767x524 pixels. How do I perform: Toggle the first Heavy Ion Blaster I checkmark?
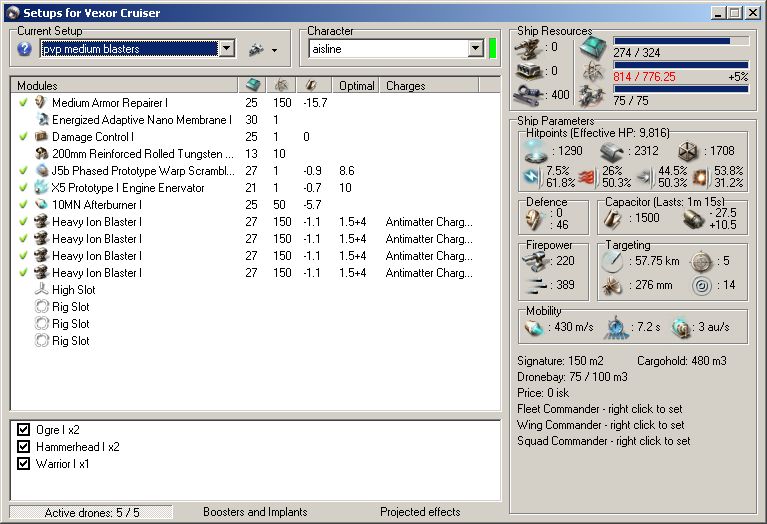[x=23, y=222]
